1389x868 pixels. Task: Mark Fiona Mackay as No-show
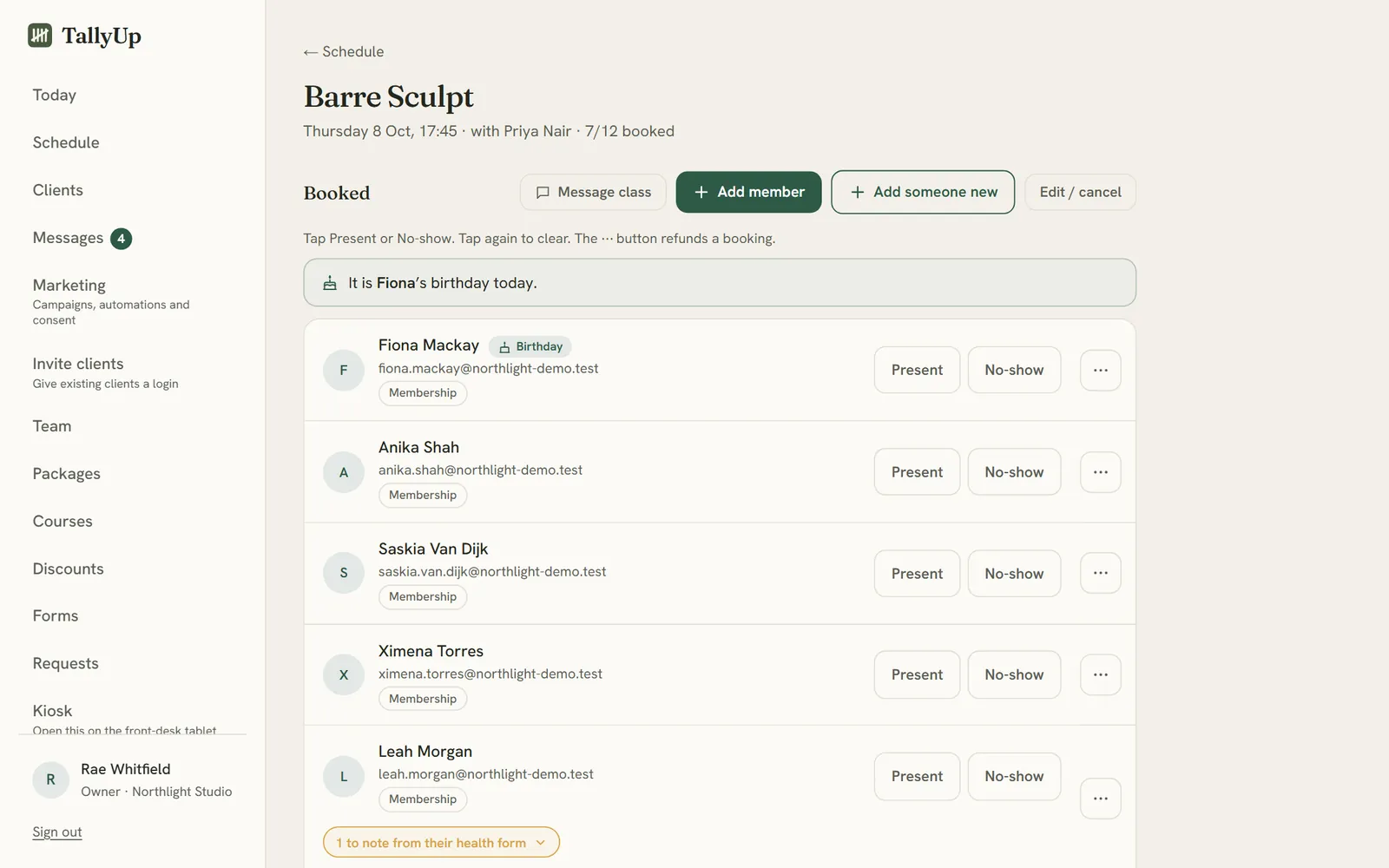[x=1014, y=370]
